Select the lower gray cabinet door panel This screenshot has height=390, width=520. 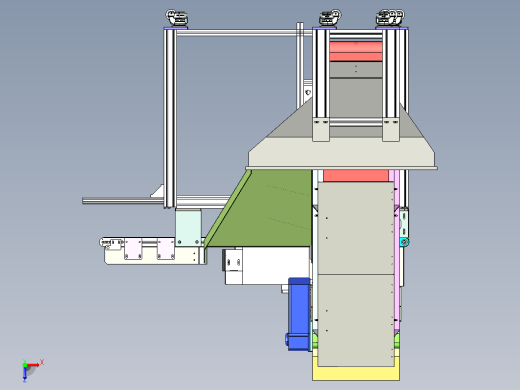(356, 320)
